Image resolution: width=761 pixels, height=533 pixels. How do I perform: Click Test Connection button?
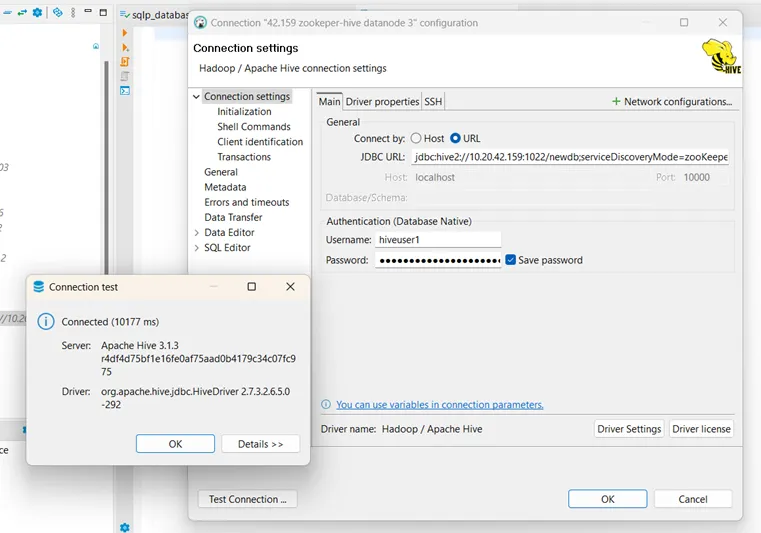248,499
